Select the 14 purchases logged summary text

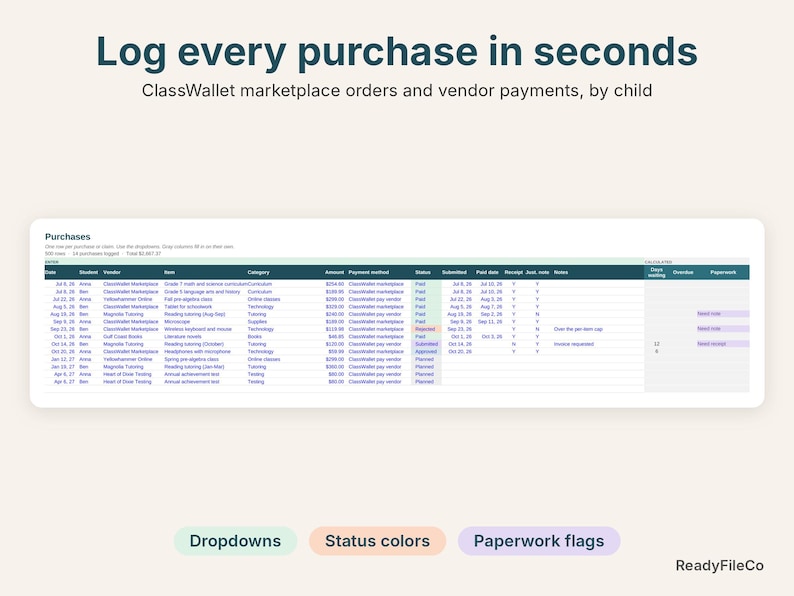tap(96, 254)
